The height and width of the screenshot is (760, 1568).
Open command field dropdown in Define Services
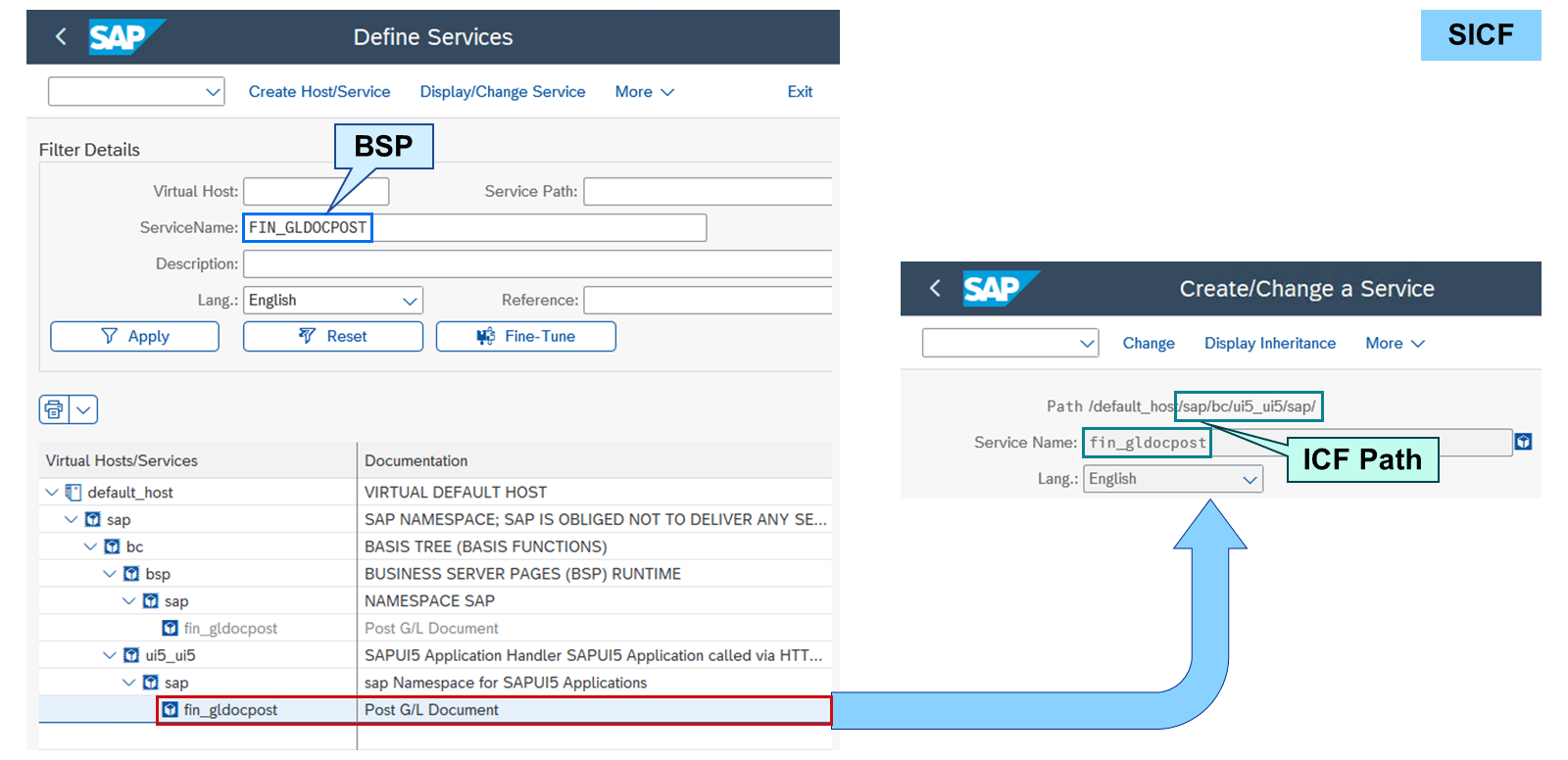[213, 92]
